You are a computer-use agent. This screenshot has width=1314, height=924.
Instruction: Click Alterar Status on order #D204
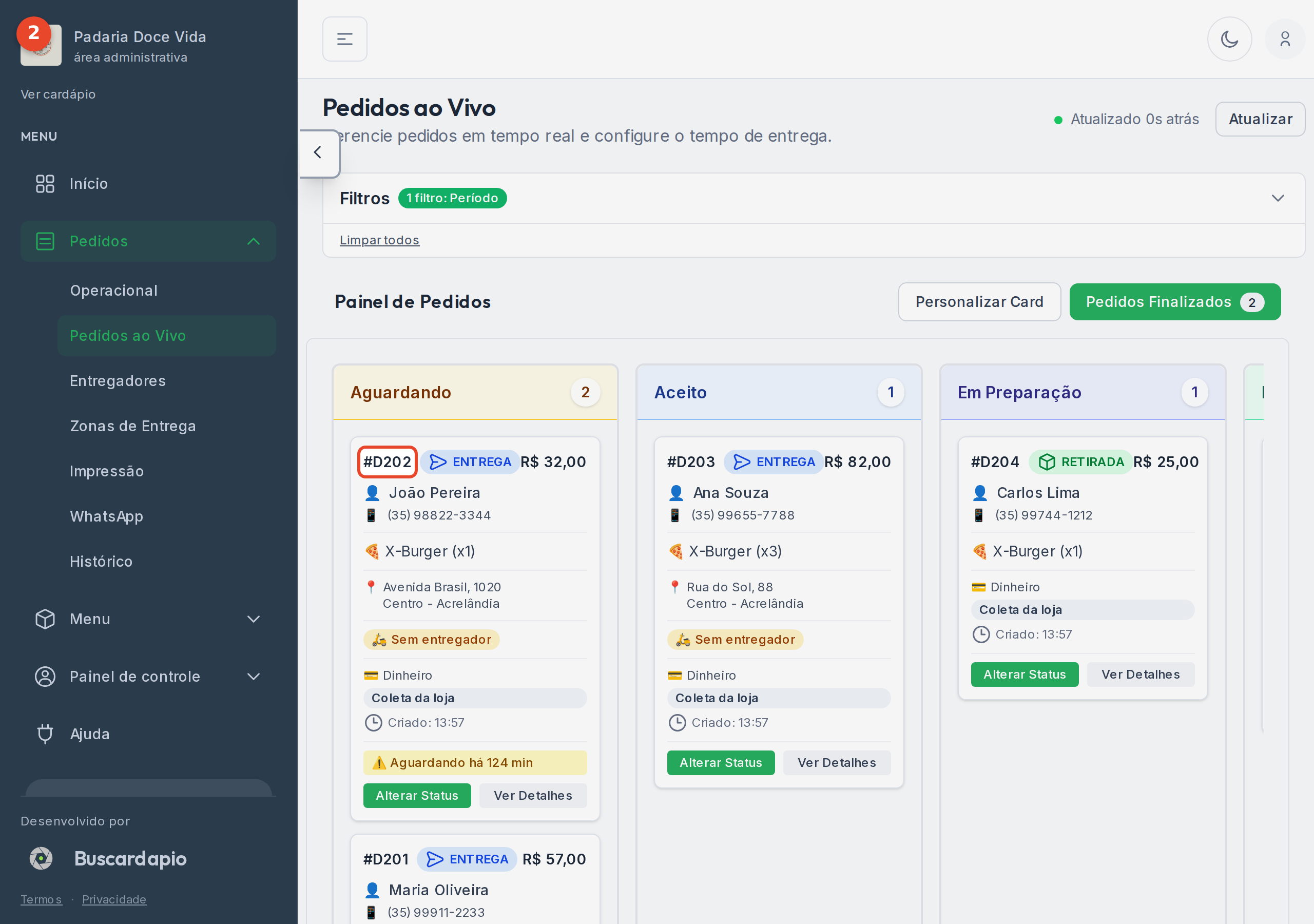pos(1025,675)
